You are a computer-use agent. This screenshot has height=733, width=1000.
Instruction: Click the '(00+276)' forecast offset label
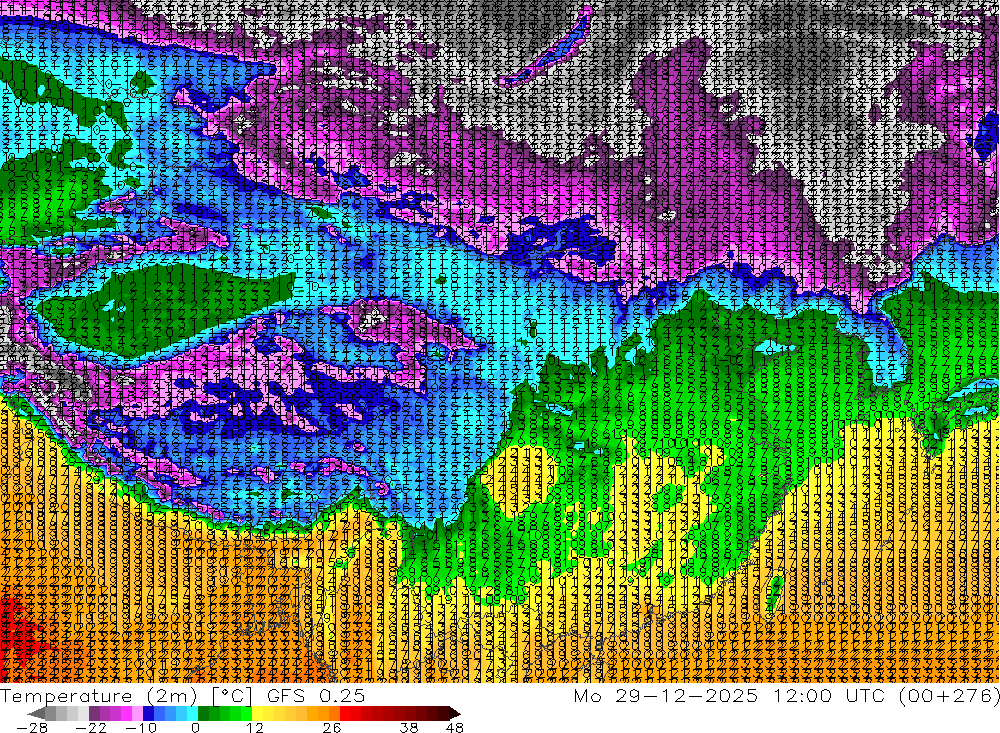click(x=949, y=695)
